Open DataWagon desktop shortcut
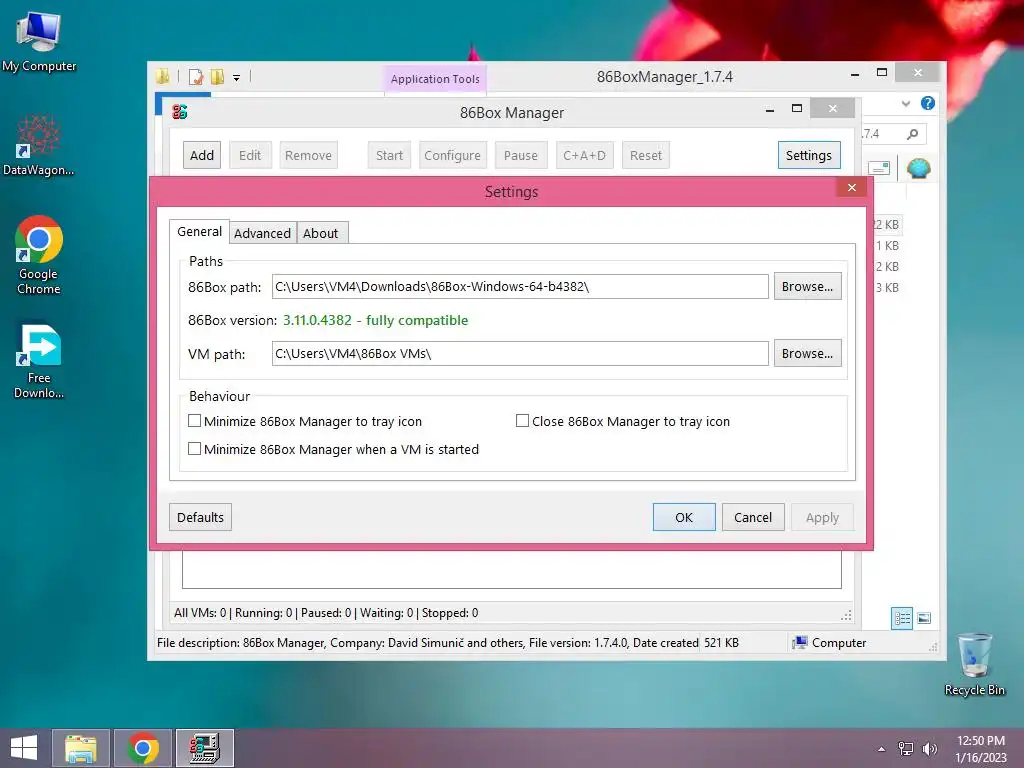 pyautogui.click(x=39, y=146)
